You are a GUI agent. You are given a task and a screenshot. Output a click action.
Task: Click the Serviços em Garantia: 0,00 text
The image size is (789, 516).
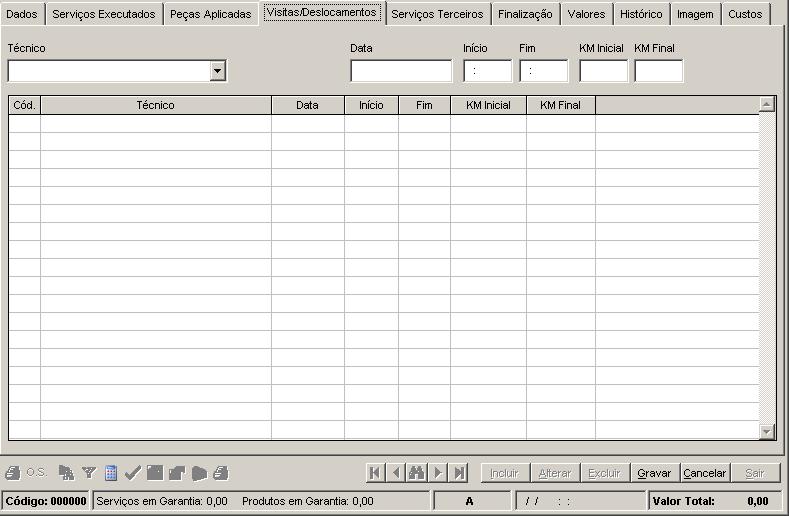(162, 501)
